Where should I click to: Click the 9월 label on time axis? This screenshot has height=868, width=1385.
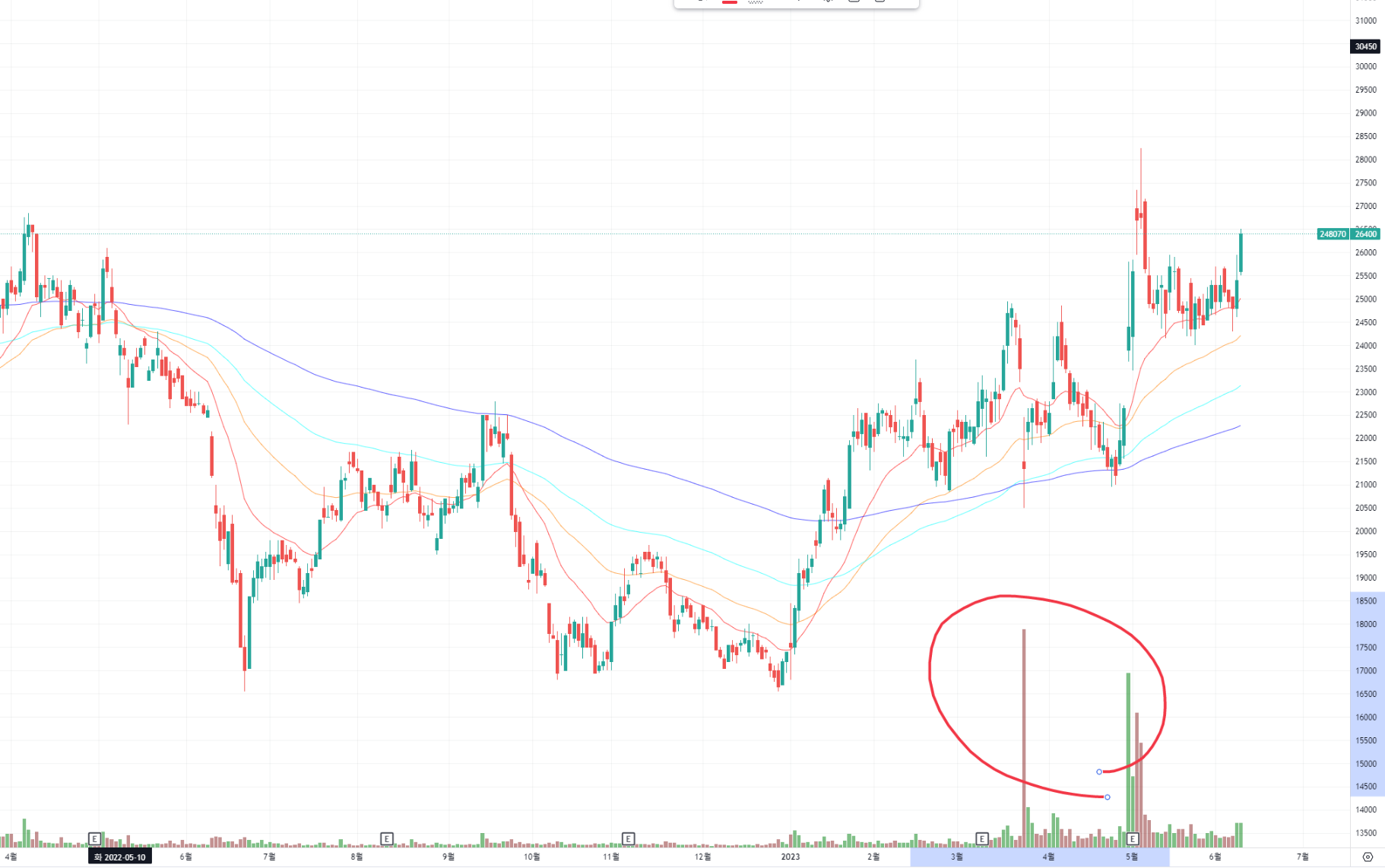[x=448, y=857]
